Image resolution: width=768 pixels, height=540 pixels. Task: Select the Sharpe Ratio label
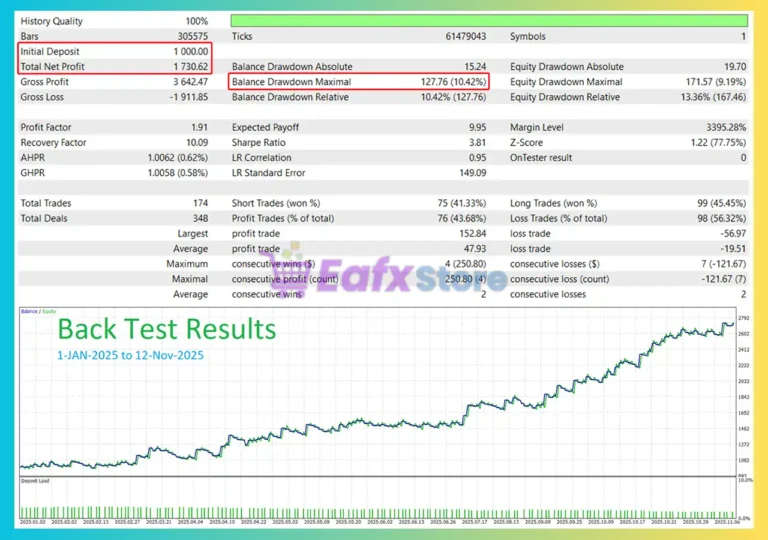click(x=259, y=143)
